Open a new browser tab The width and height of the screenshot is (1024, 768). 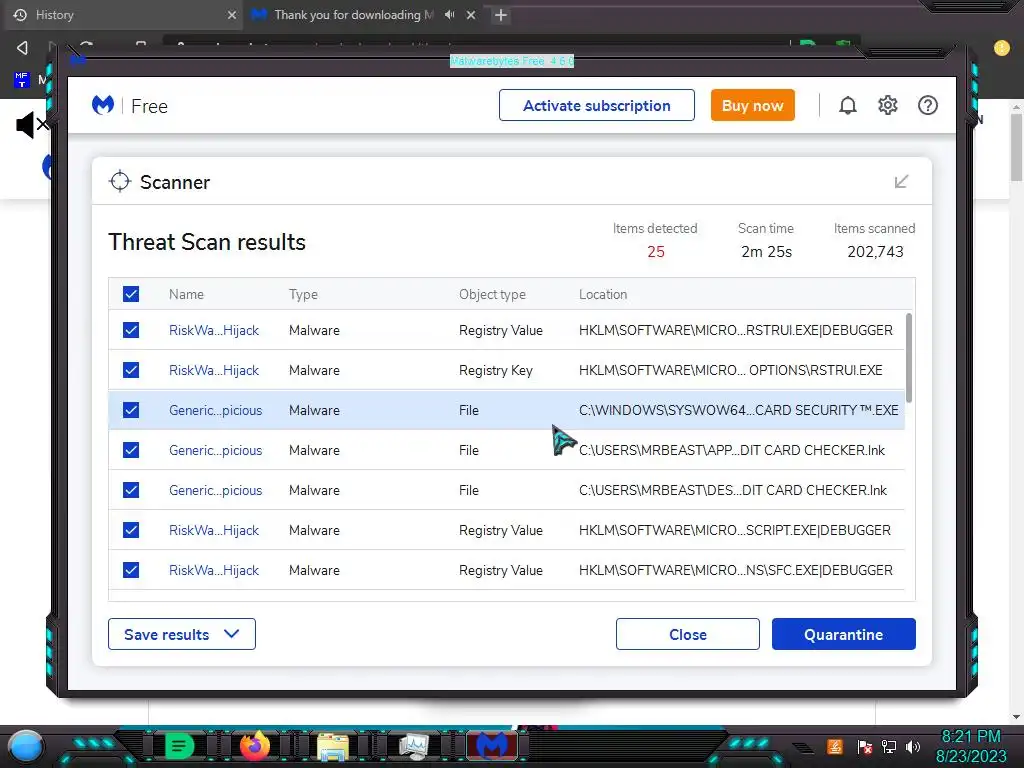pyautogui.click(x=501, y=15)
